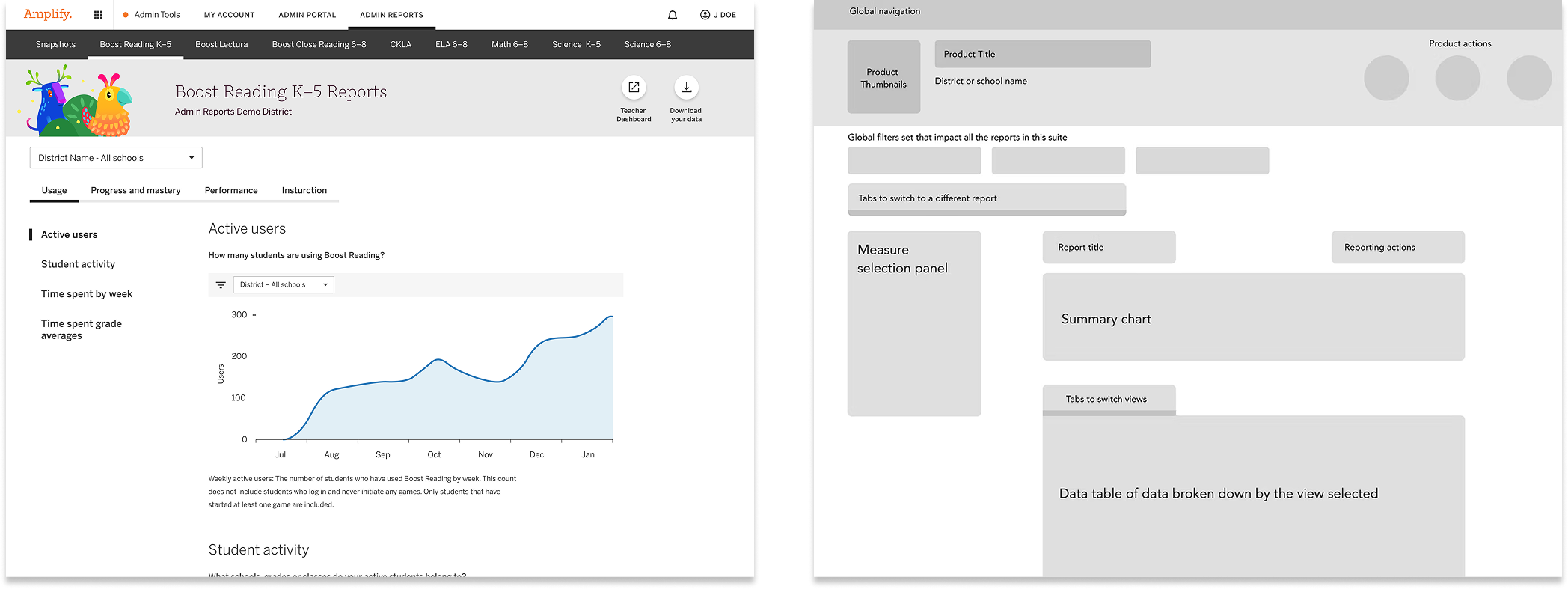Open Boost Close Reading 6–8 tab
Screen dimensions: 1568x589
319,45
